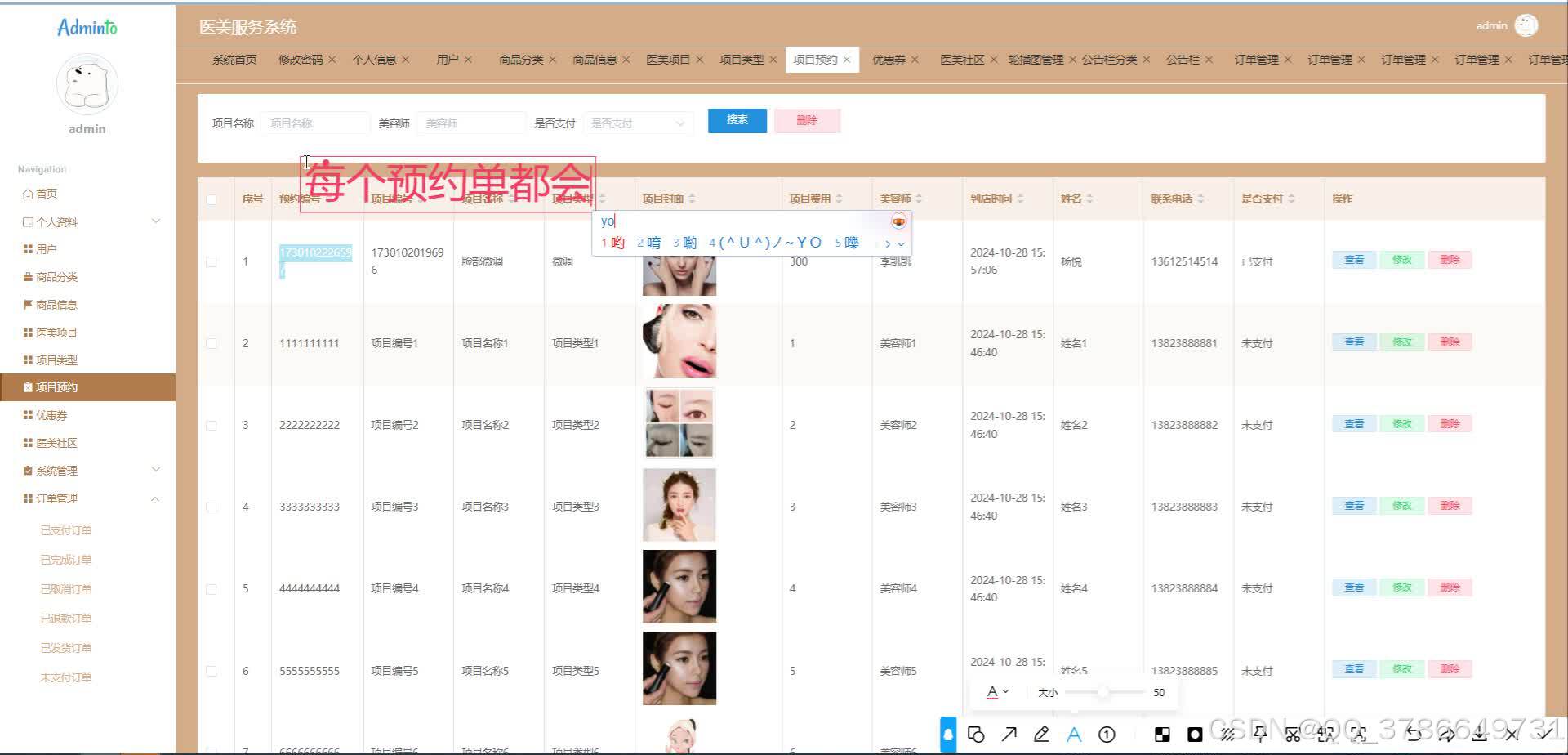Check the row 3 checkbox
Viewport: 1568px width, 755px height.
point(212,425)
